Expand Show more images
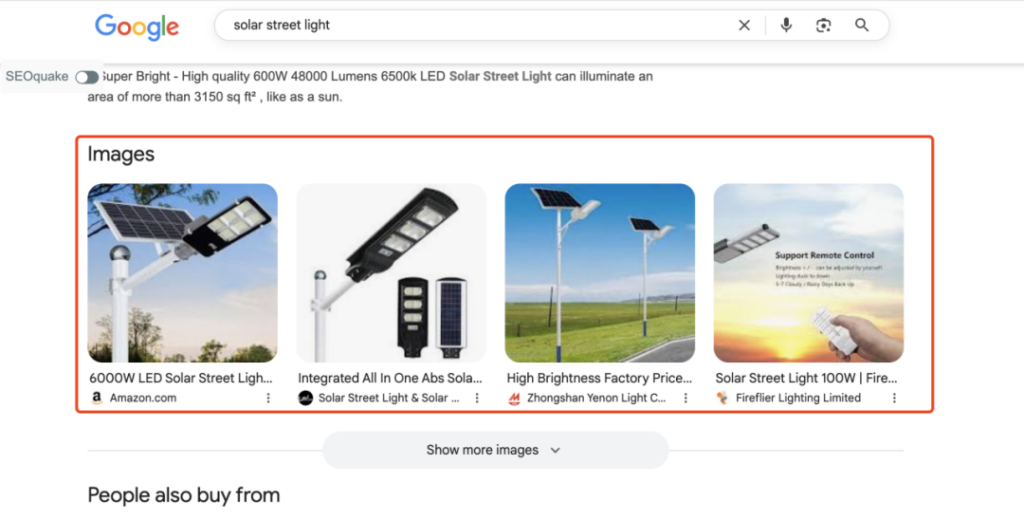Screen dimensions: 1024x521 point(482,450)
